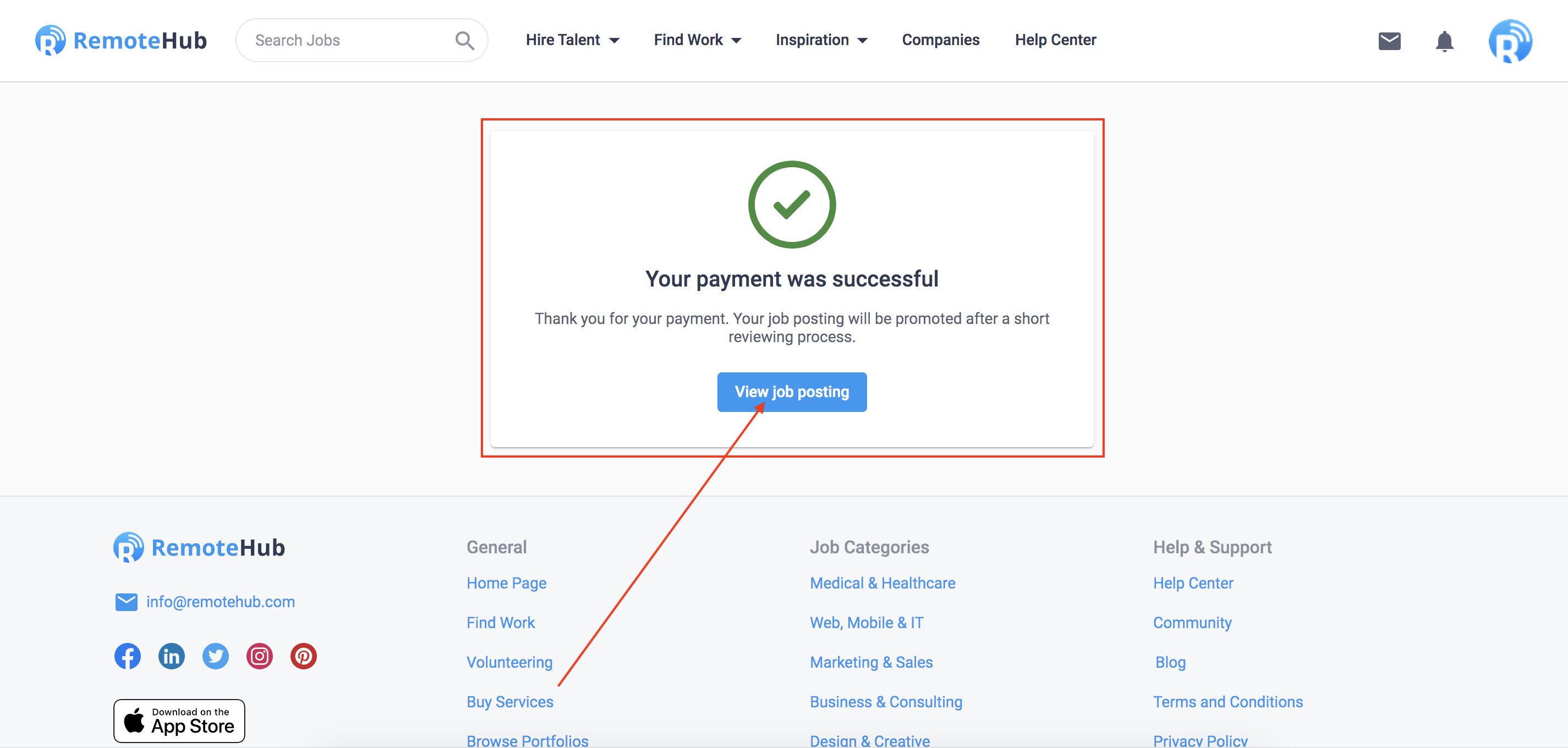Screen dimensions: 1568x748
Task: Click the search magnifier icon
Action: [464, 41]
